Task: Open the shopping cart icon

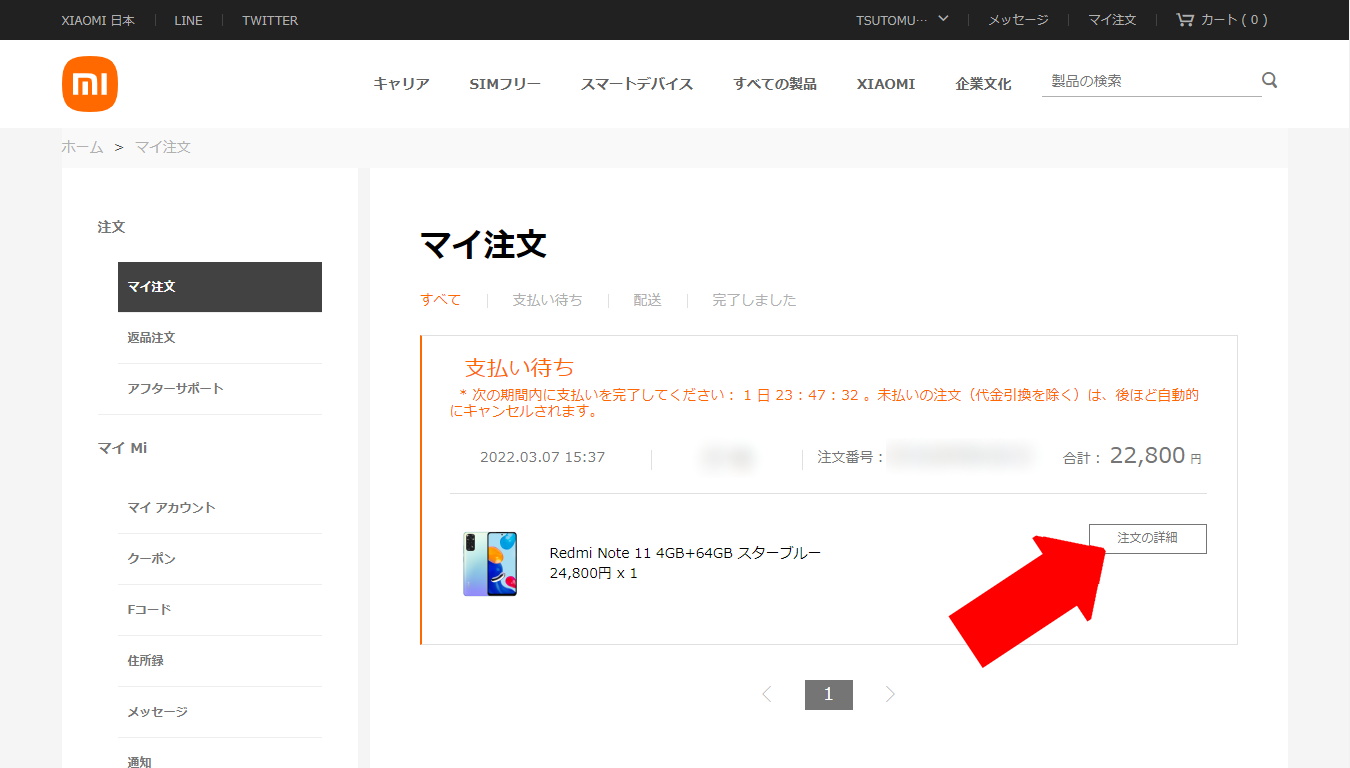Action: (x=1185, y=20)
